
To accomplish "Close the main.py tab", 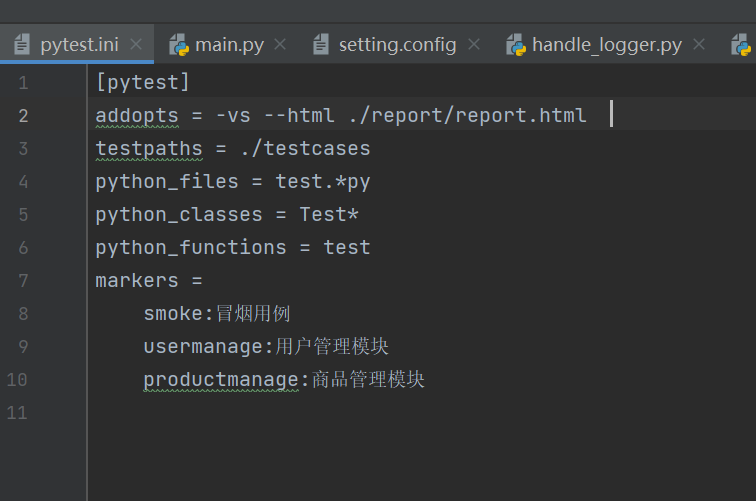I will pos(280,45).
